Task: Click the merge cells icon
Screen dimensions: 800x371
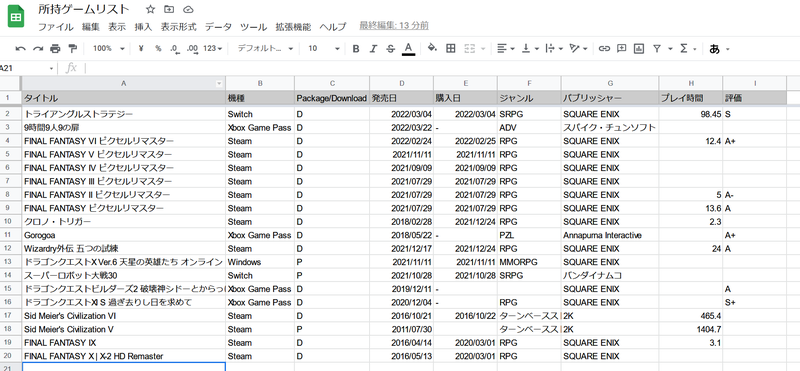Action: point(469,48)
